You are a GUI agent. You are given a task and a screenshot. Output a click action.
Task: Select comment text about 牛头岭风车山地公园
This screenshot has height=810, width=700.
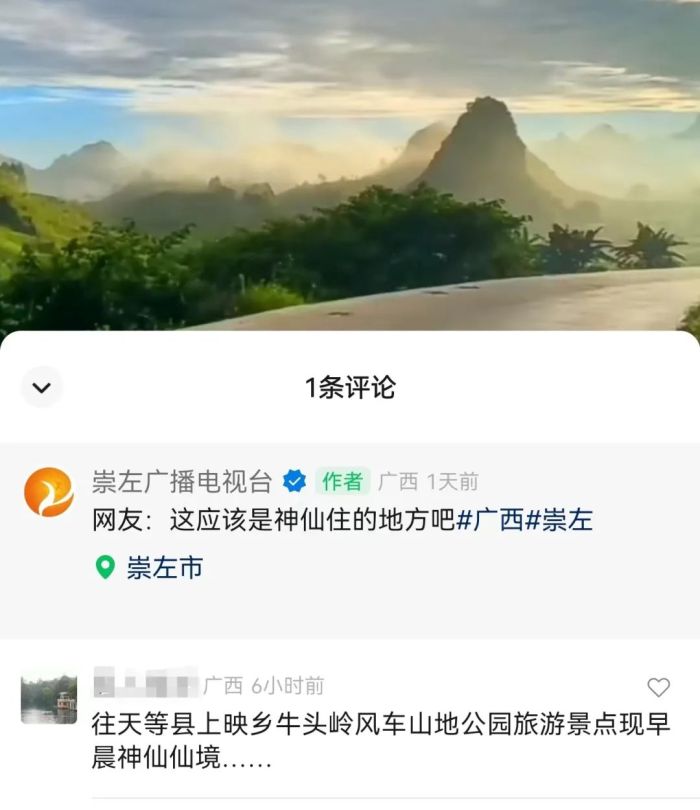381,740
